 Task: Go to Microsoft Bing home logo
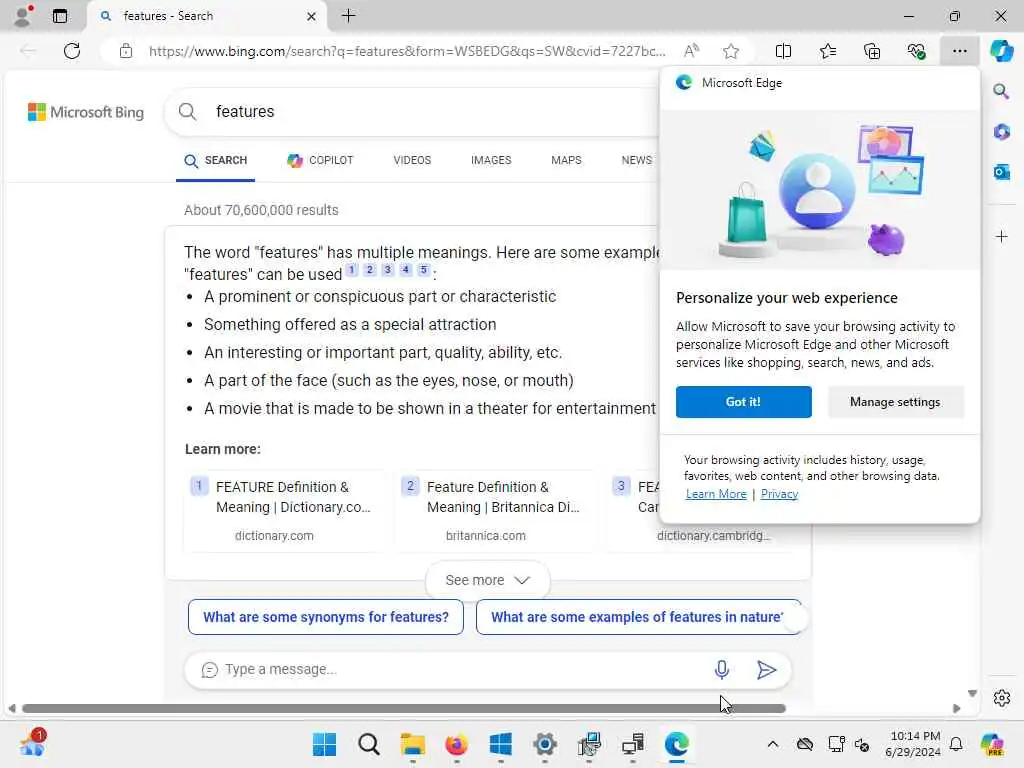[86, 112]
